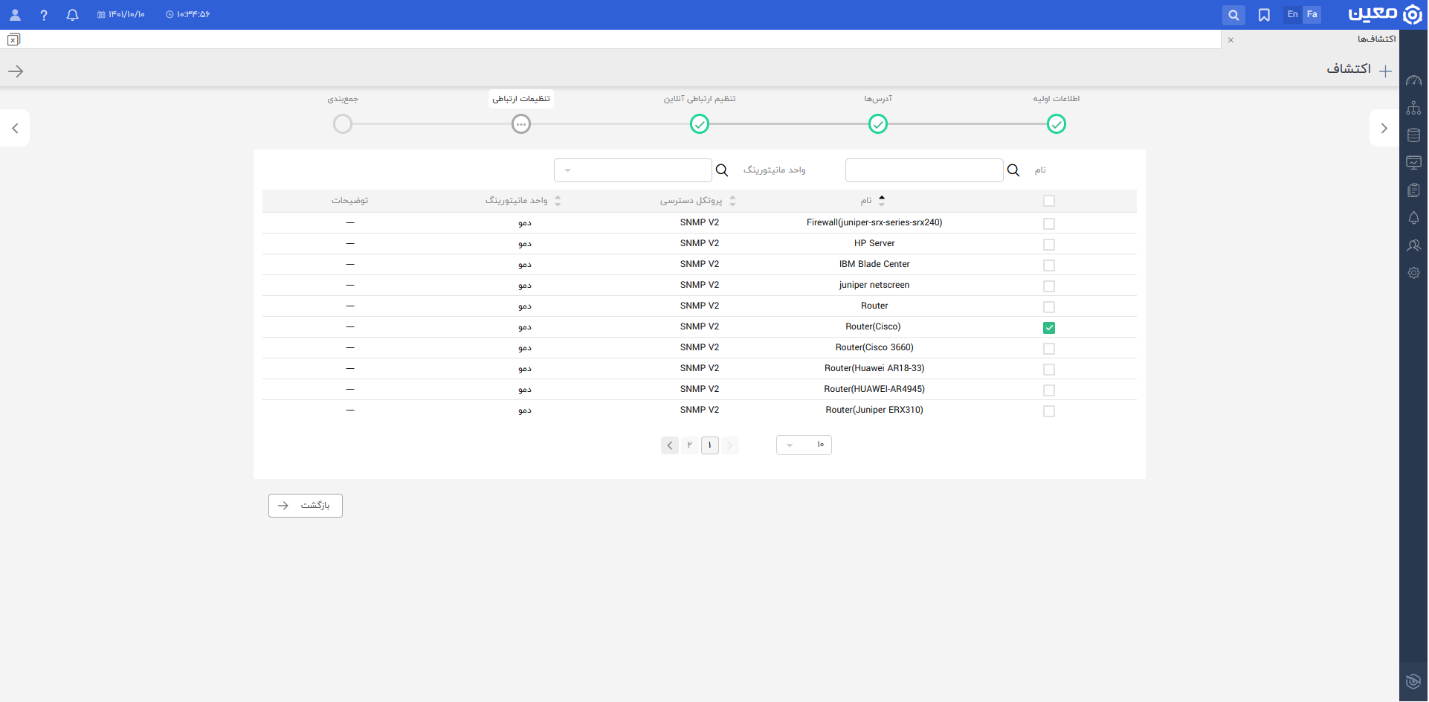This screenshot has height=702, width=1429.
Task: Close the اکتشاف‌ها tab with the X
Action: [x=1230, y=40]
